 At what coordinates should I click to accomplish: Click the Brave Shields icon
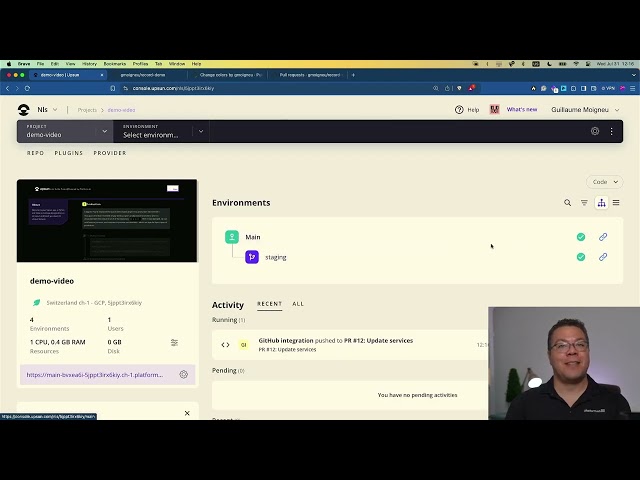459,88
